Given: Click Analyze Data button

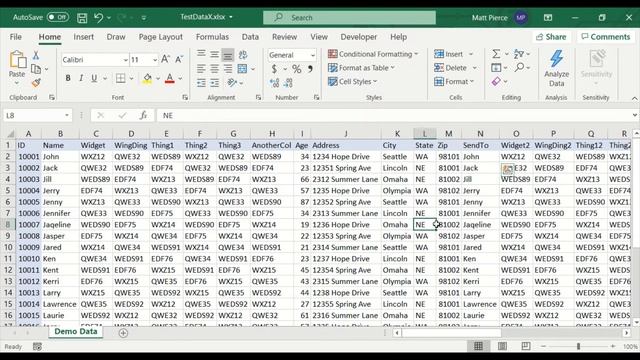Looking at the screenshot, I should [x=556, y=69].
